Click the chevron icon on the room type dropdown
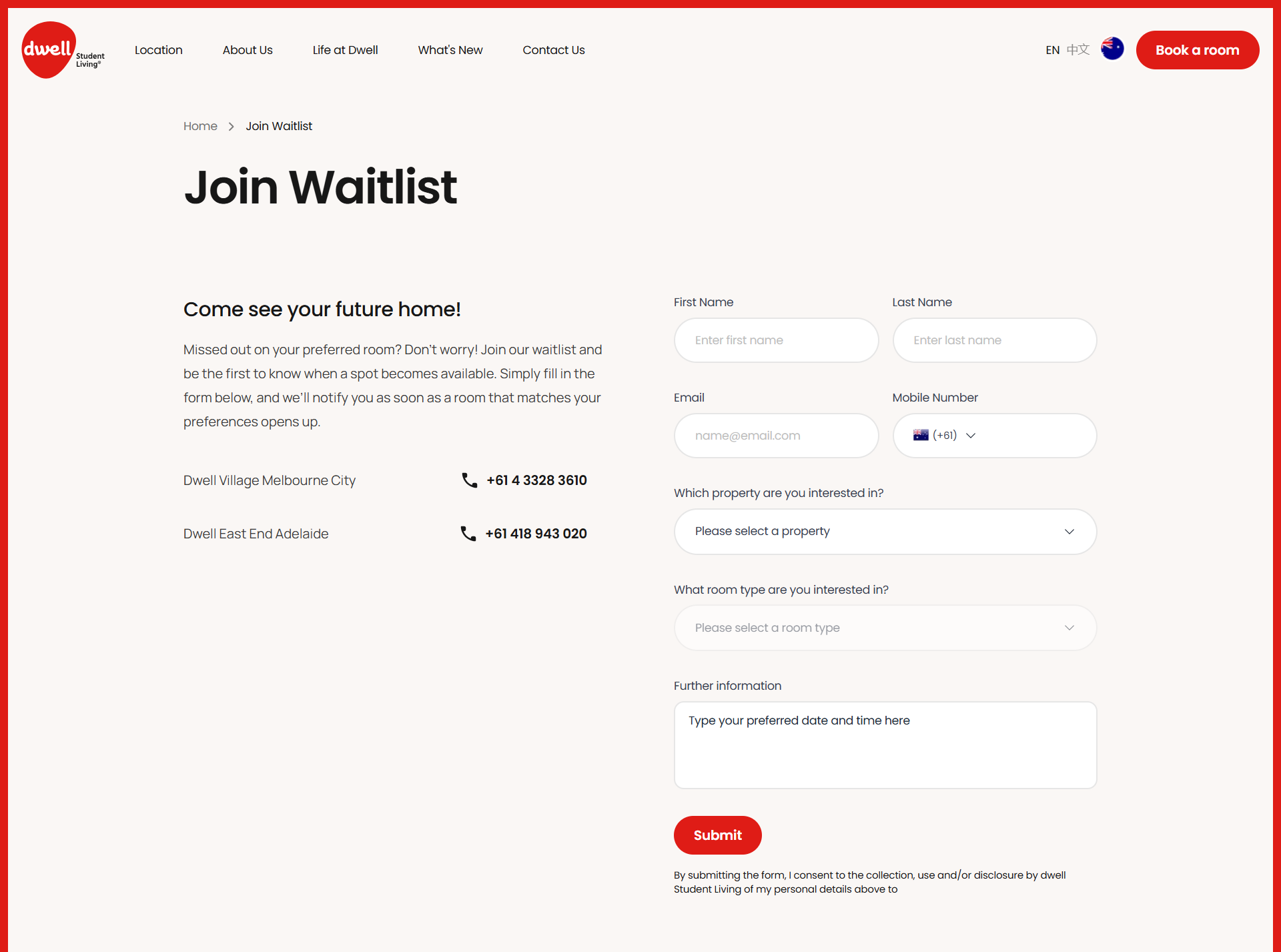This screenshot has height=952, width=1281. [1070, 628]
